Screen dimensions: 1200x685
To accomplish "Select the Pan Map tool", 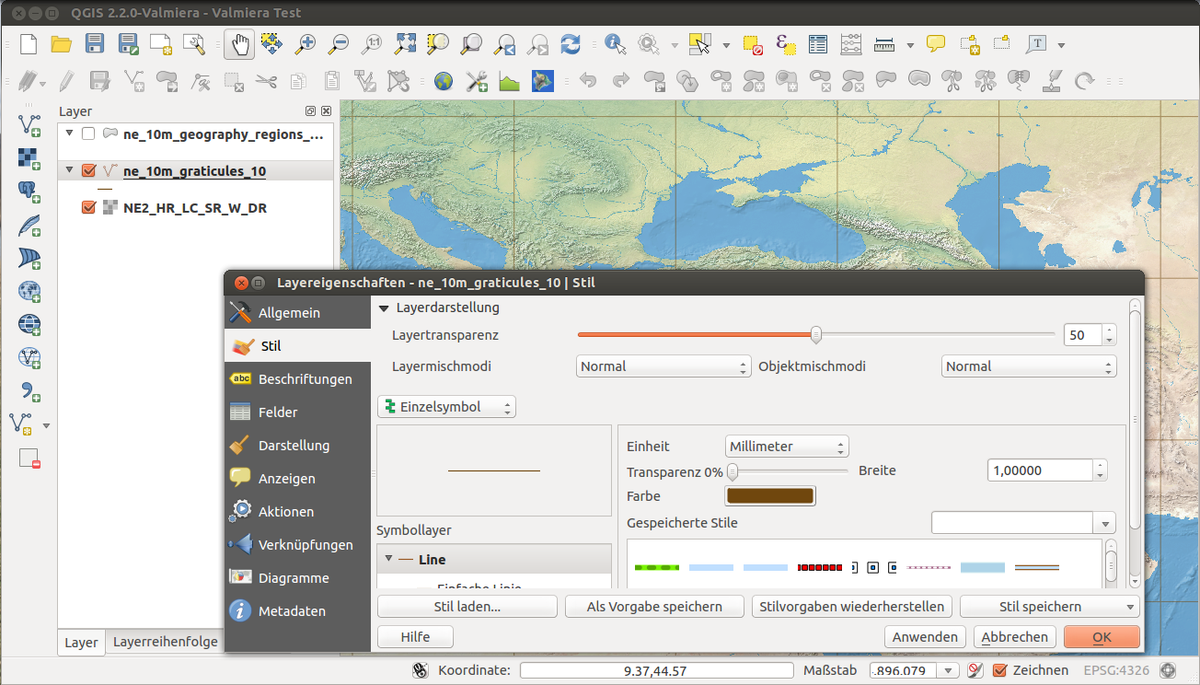I will pyautogui.click(x=238, y=44).
